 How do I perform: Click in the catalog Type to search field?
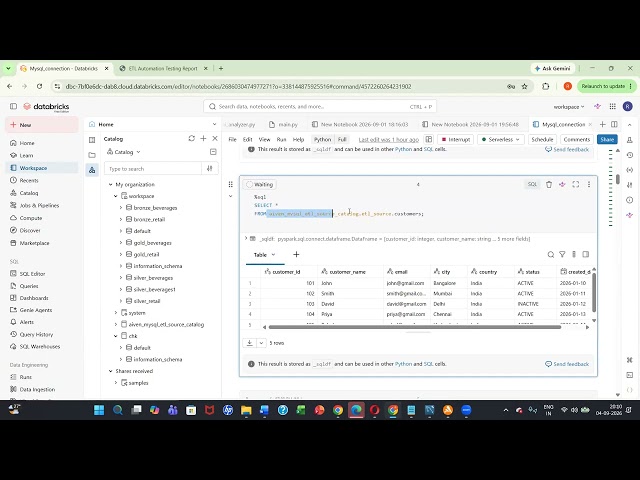153,169
